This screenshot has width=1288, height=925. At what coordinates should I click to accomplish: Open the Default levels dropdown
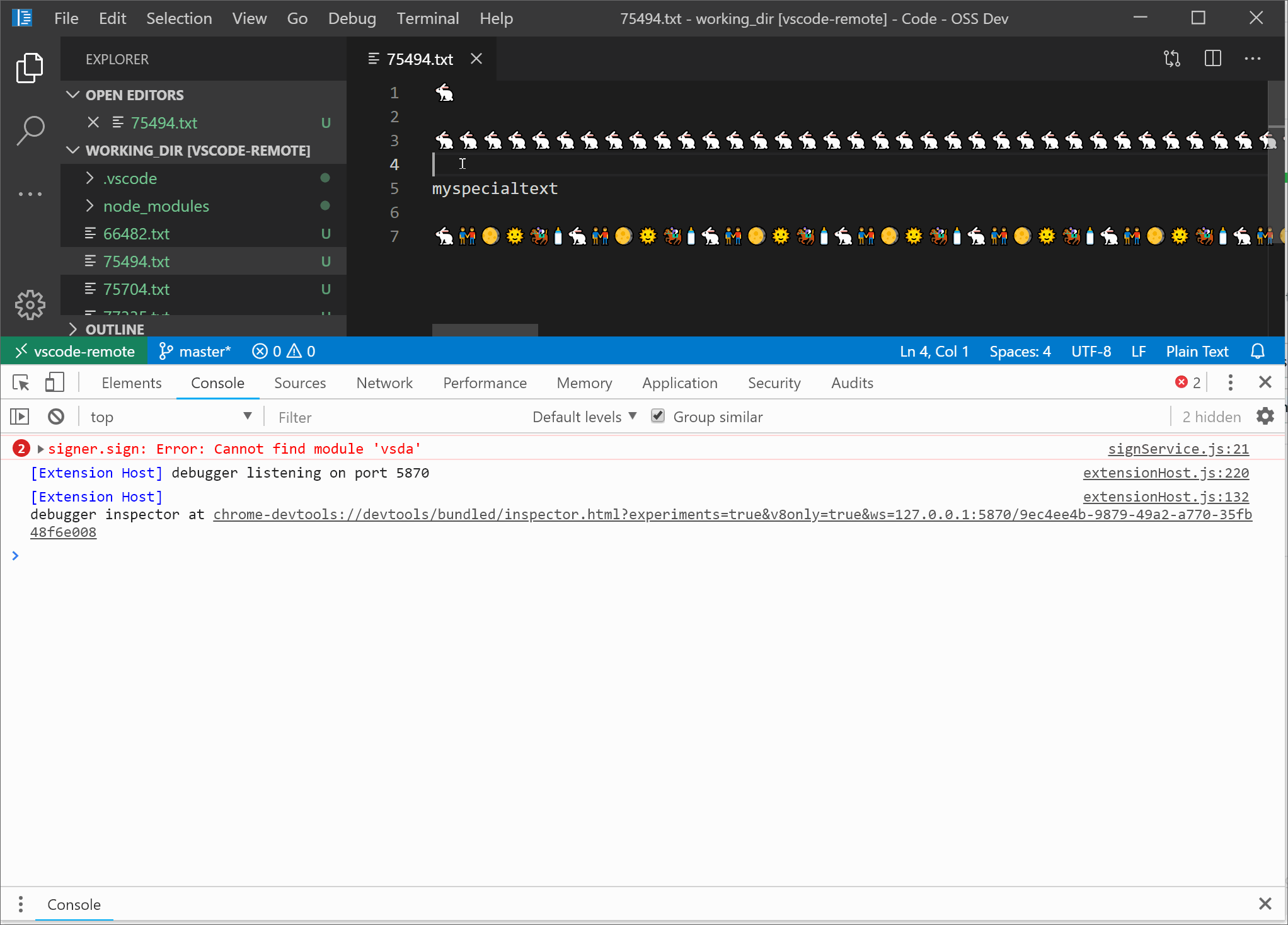click(584, 417)
